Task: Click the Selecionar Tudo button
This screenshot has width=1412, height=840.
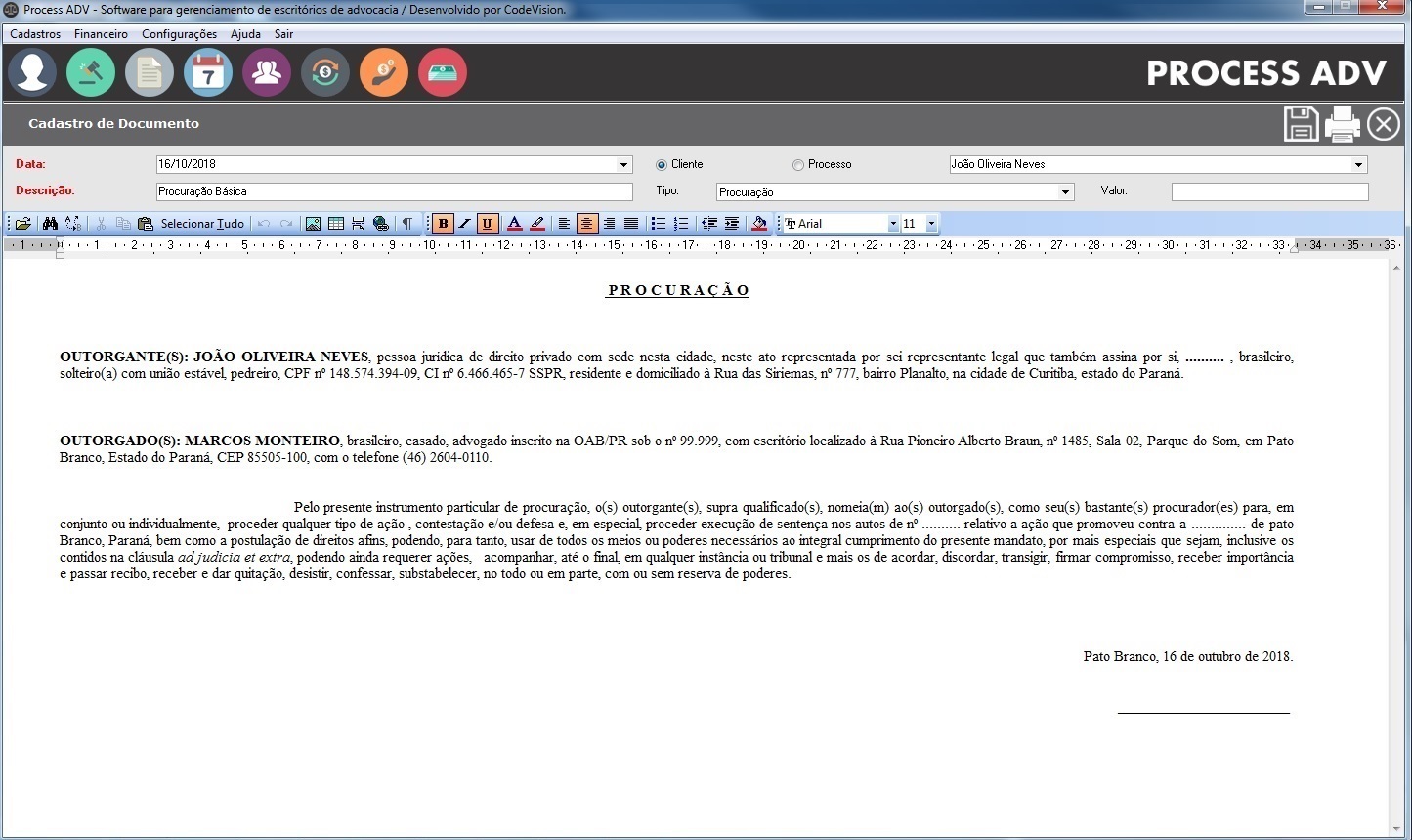Action: click(202, 224)
